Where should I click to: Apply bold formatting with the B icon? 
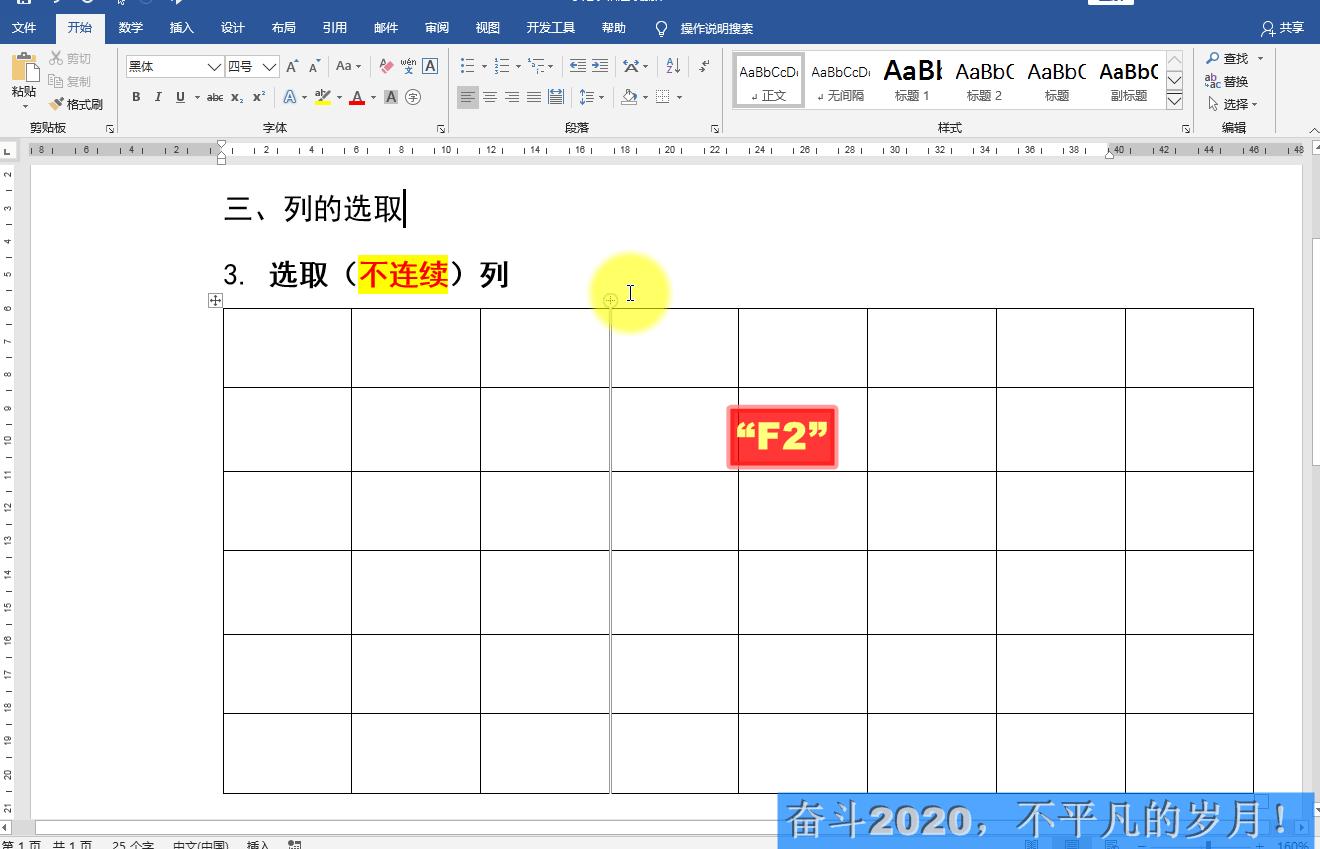[x=136, y=97]
